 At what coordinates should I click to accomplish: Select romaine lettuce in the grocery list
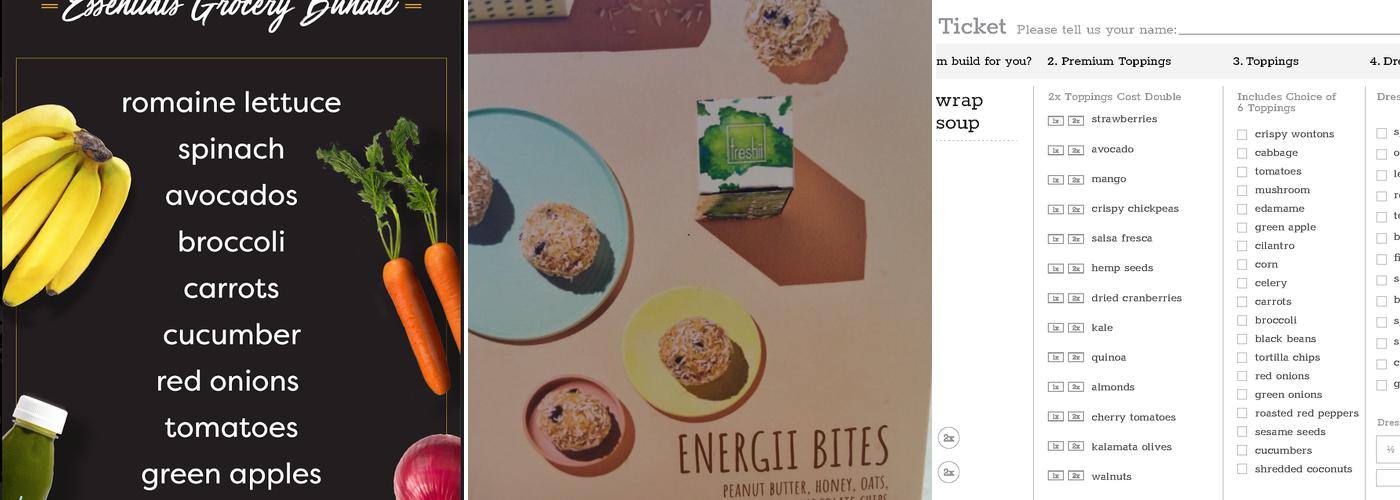pos(231,102)
